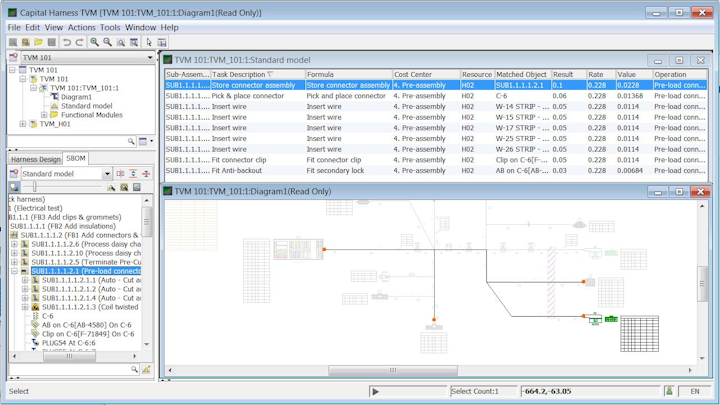Click the Zoom to Fit toolbar icon
The height and width of the screenshot is (405, 720).
pos(121,42)
